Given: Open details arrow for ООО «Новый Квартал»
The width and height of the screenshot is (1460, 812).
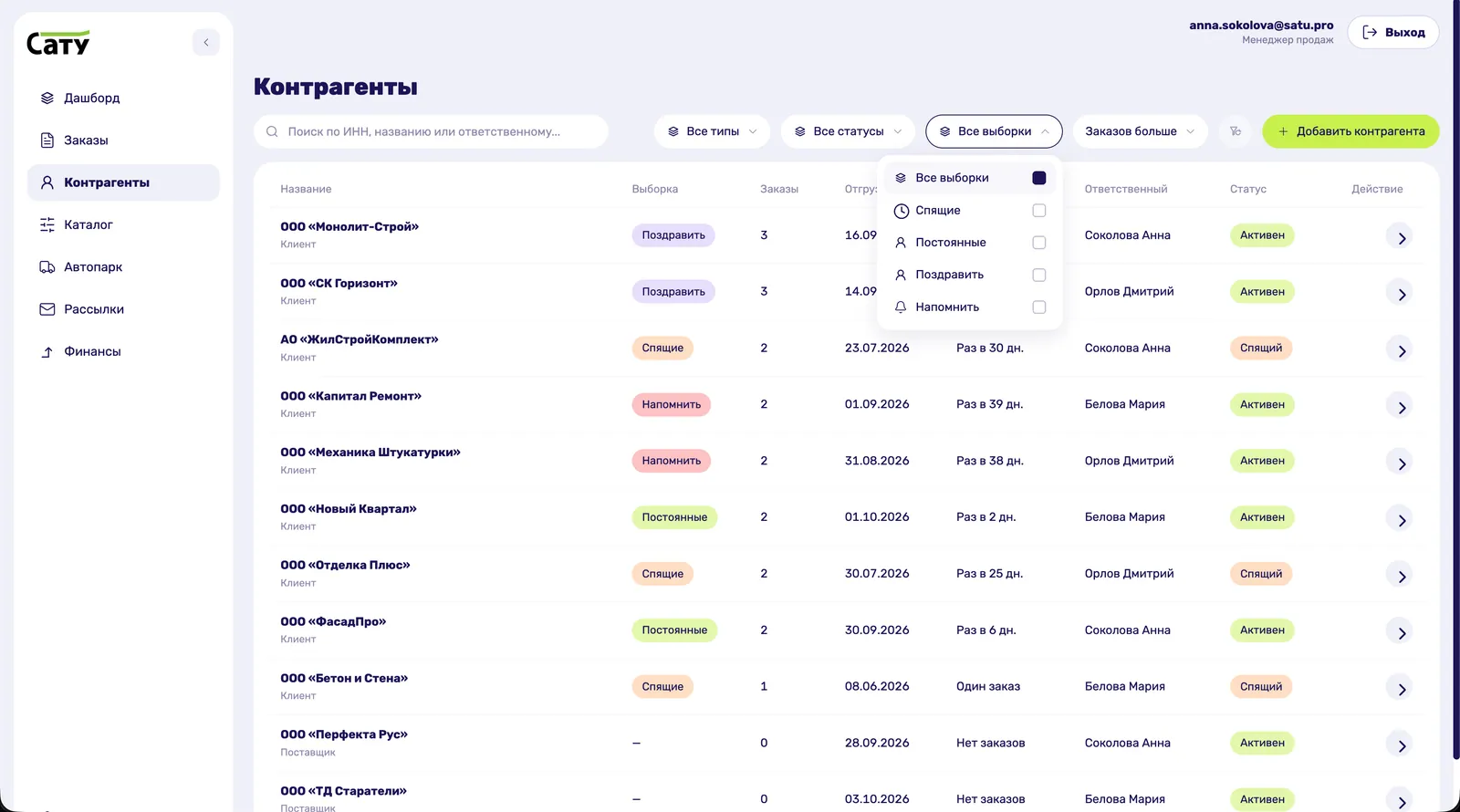Looking at the screenshot, I should pos(1401,520).
